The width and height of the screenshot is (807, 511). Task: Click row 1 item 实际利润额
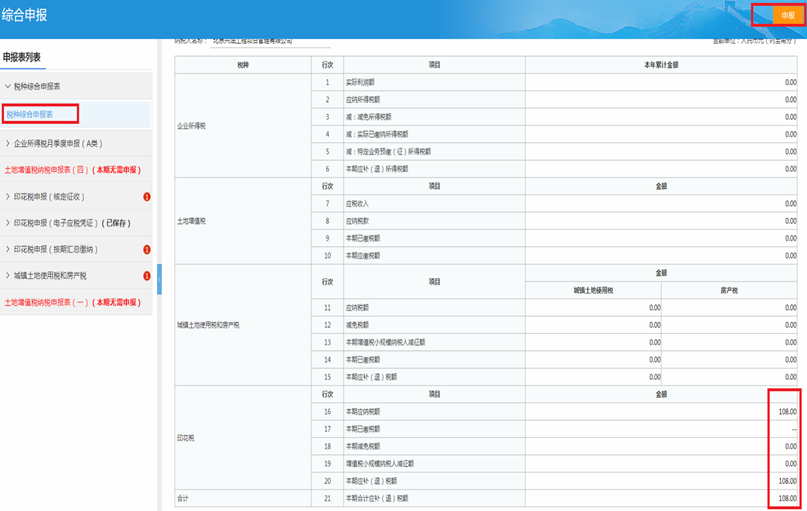(x=360, y=82)
